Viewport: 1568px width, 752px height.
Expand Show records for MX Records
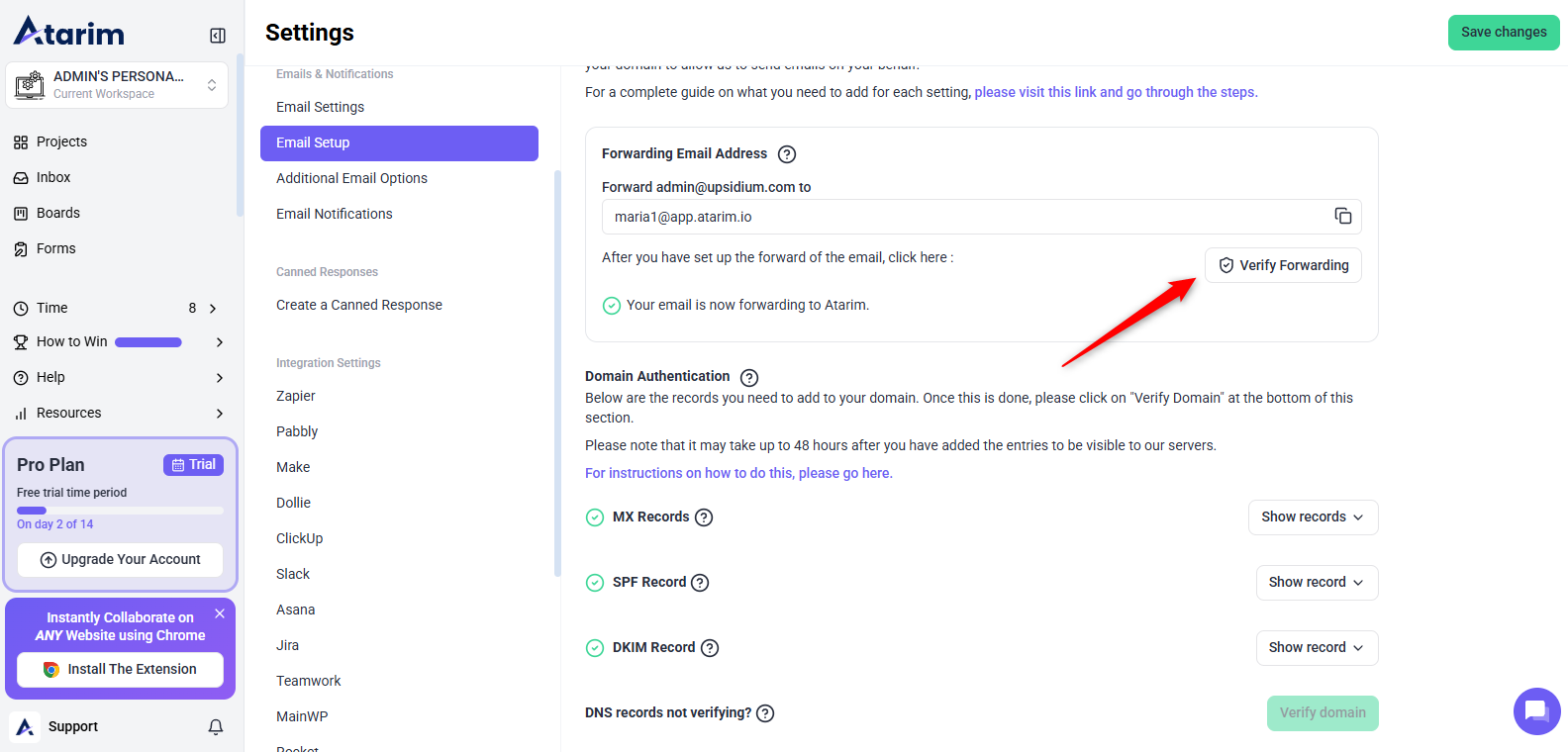click(1313, 517)
